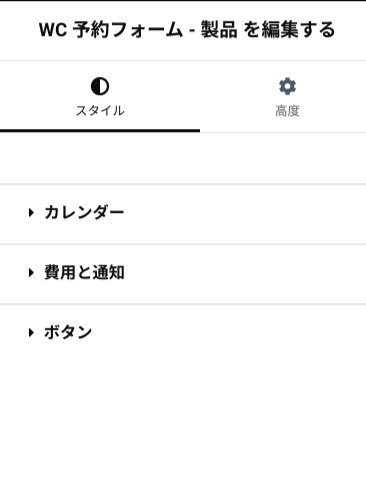The image size is (366, 477).
Task: Expand カレンダー using its triangle arrow
Action: tap(31, 212)
